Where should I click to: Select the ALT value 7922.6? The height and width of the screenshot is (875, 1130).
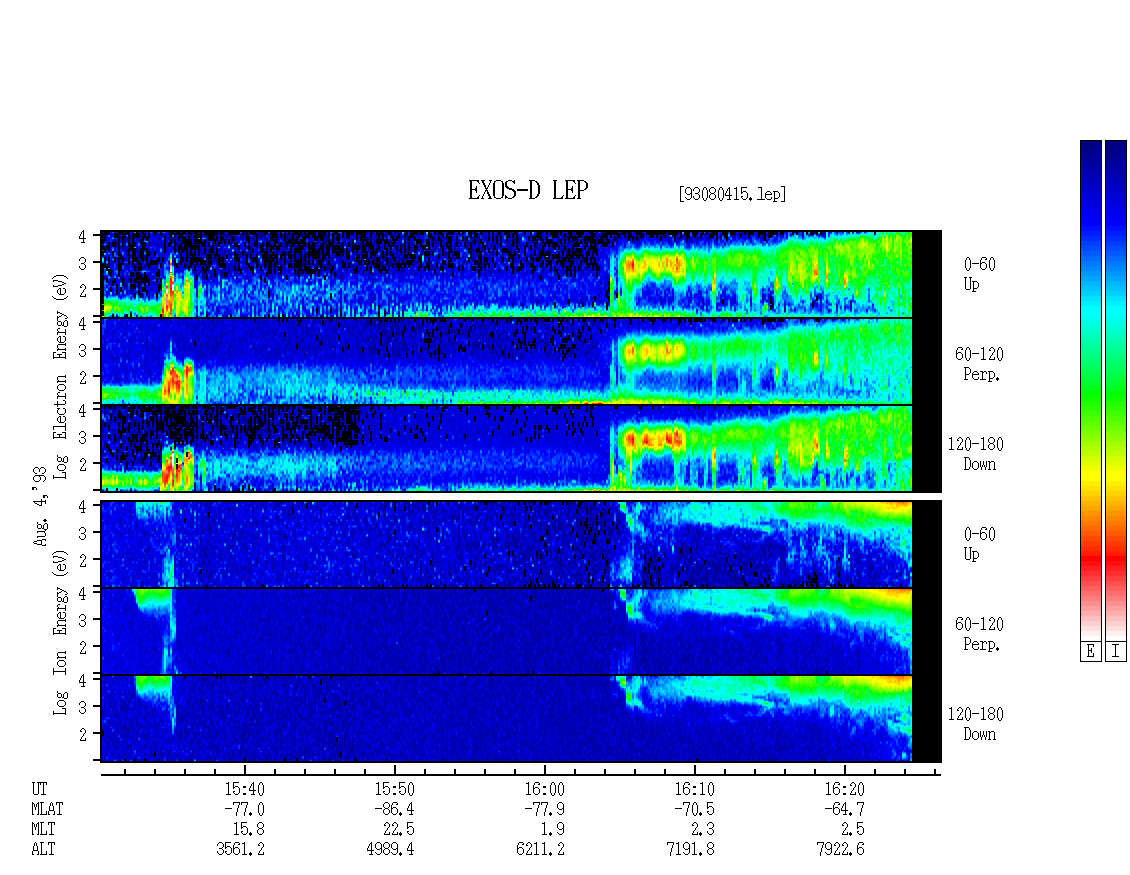840,850
